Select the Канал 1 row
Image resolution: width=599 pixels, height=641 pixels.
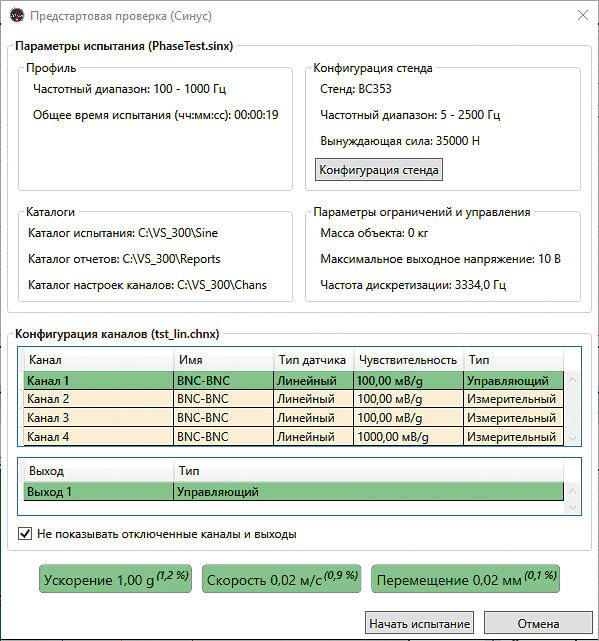tap(294, 380)
